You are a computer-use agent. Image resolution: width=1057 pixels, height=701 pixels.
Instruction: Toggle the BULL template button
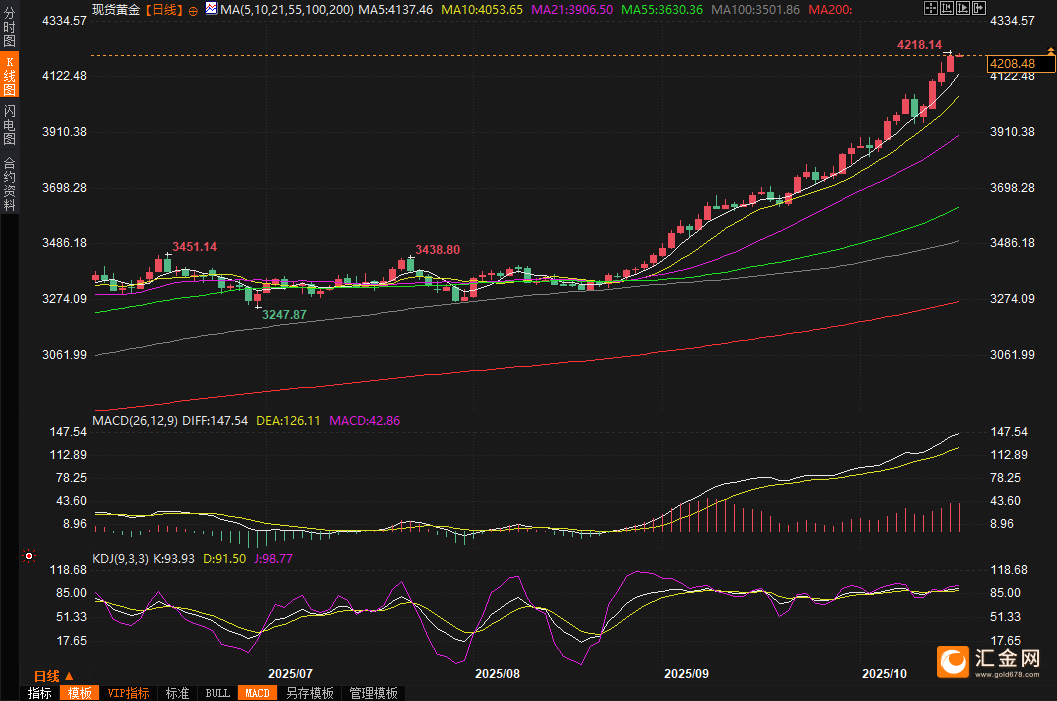(217, 693)
